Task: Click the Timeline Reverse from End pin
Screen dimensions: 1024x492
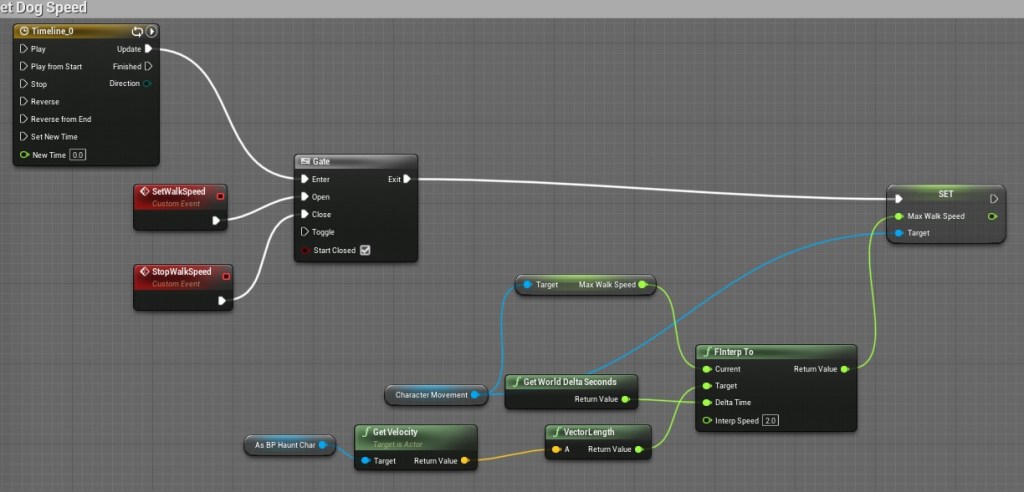Action: click(25, 119)
